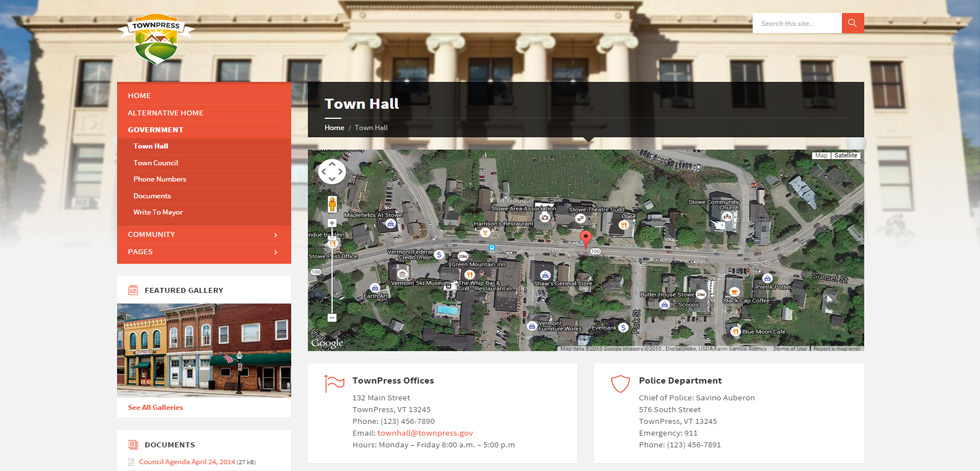Switch map to Map view

point(821,156)
